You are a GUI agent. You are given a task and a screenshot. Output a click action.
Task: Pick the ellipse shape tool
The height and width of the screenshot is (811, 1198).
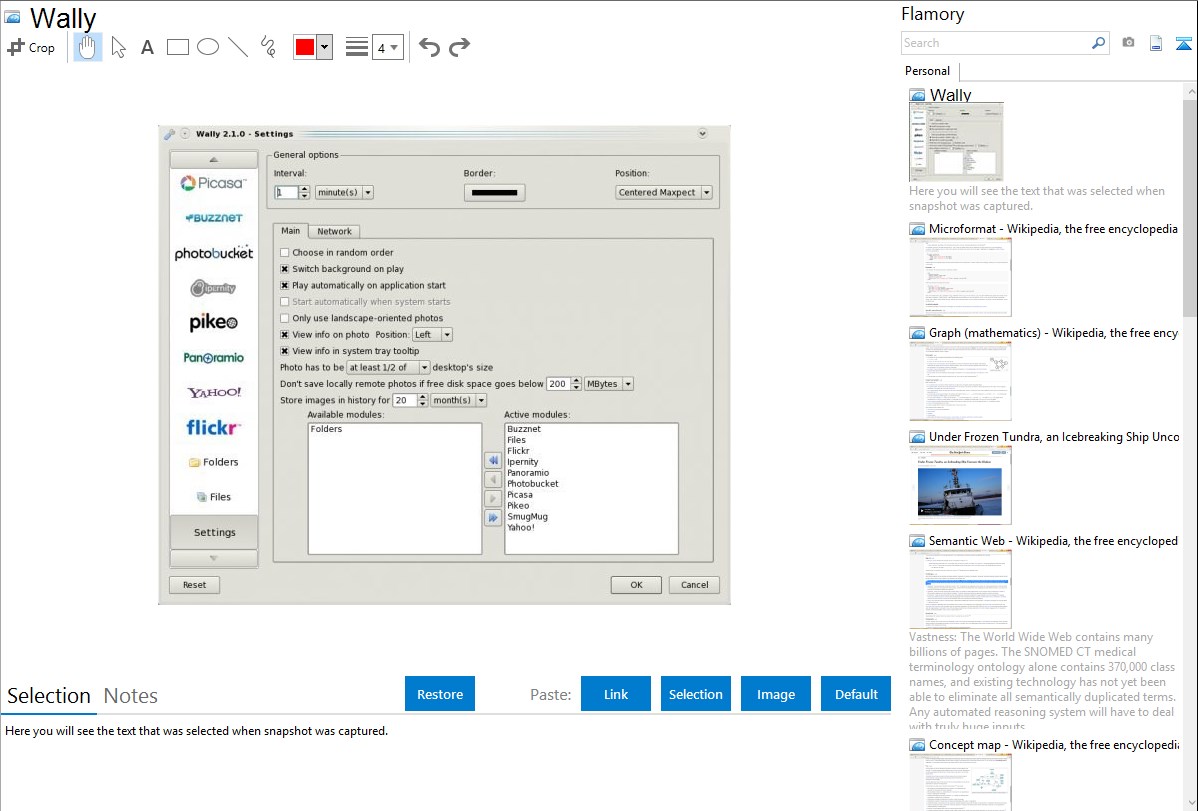(x=208, y=47)
